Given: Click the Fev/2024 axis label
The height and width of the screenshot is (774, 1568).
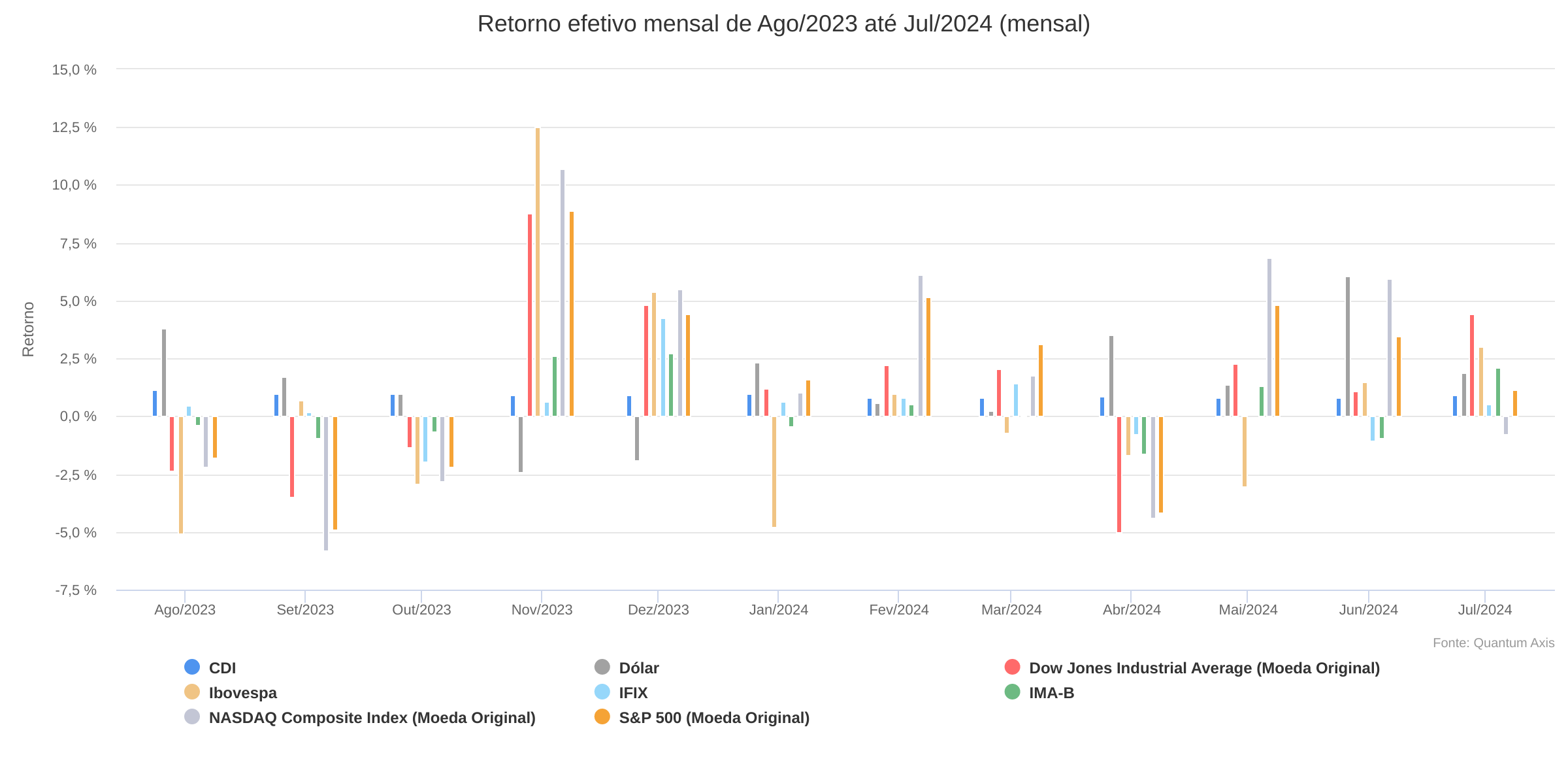Looking at the screenshot, I should click(x=898, y=610).
